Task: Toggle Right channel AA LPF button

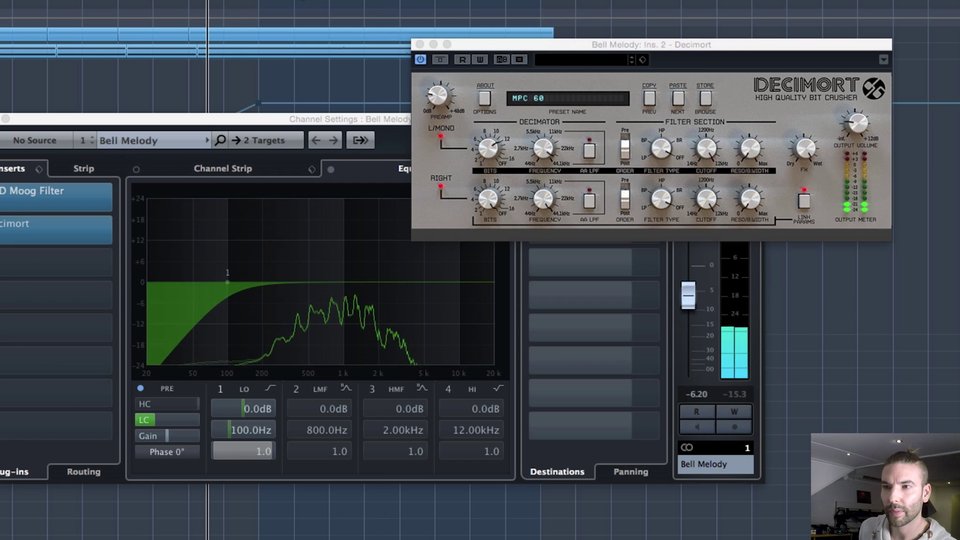Action: click(589, 200)
